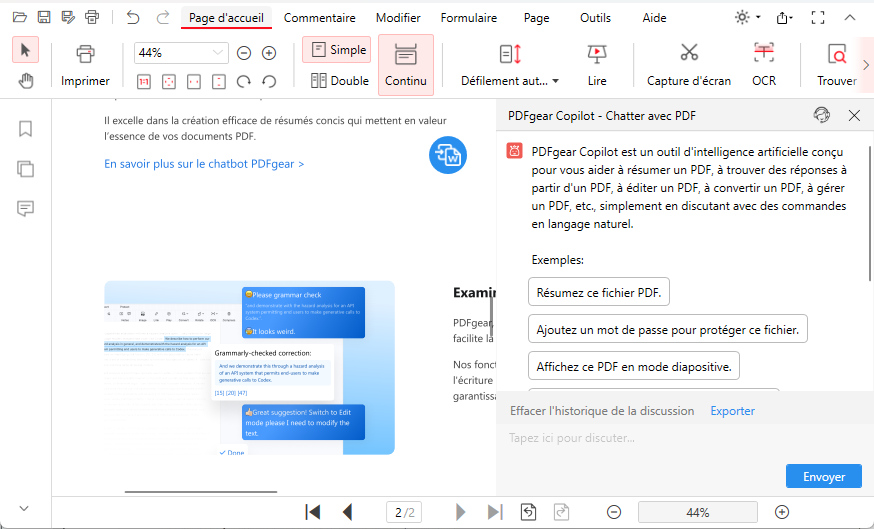Open the Modifier tab
This screenshot has height=529, width=874.
(x=398, y=18)
